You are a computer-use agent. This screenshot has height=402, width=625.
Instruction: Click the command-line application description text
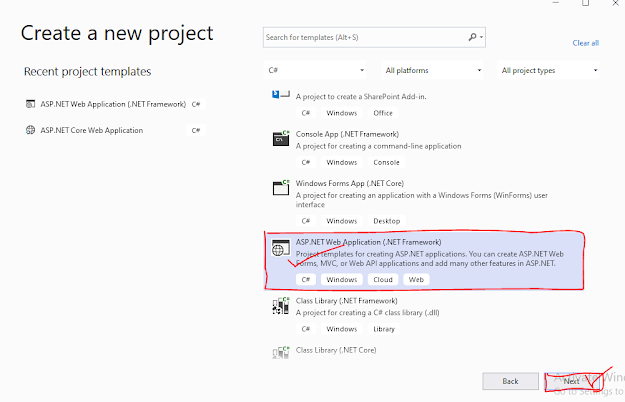pos(378,146)
